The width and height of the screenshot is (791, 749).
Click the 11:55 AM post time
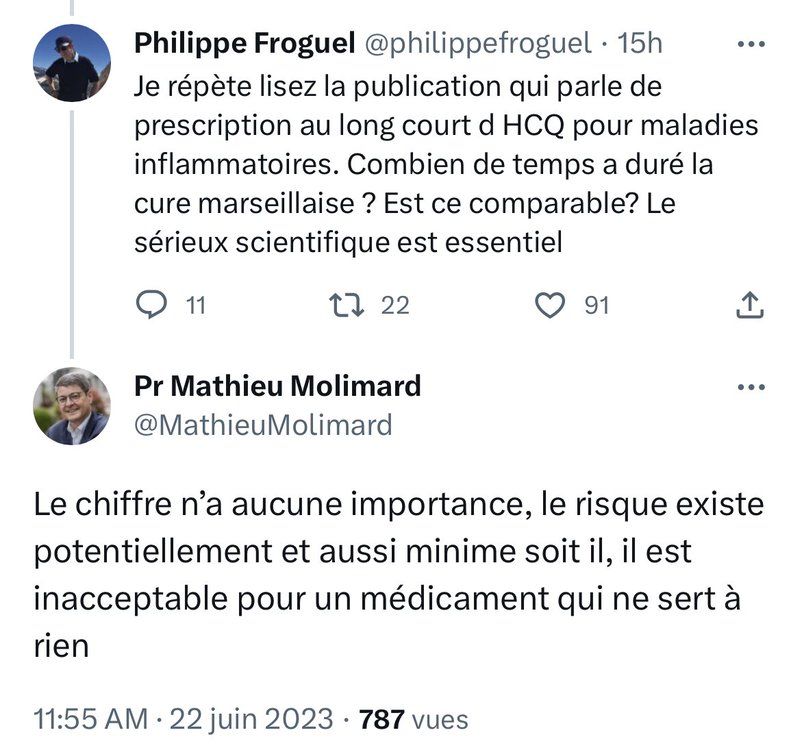pos(90,719)
